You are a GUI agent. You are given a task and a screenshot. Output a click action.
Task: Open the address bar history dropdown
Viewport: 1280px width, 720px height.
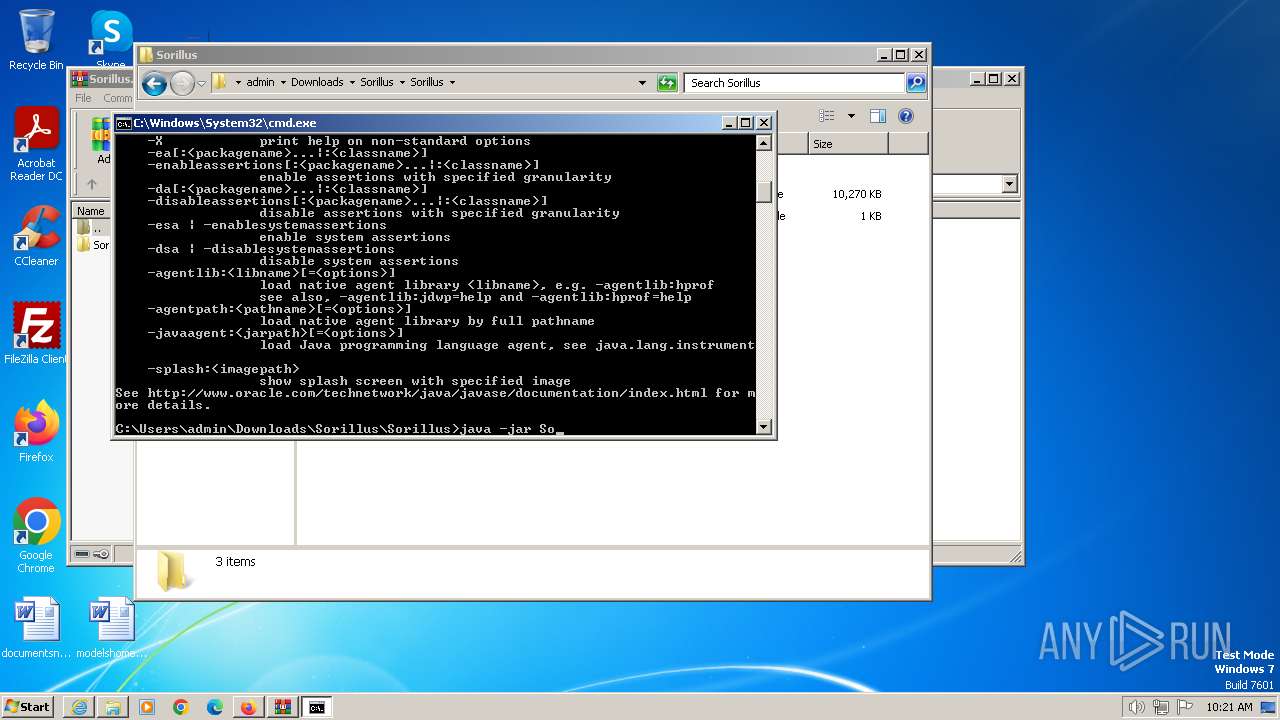click(642, 83)
